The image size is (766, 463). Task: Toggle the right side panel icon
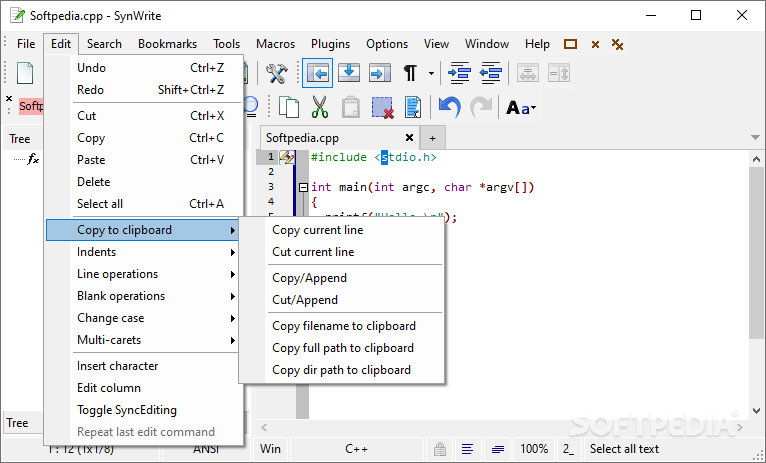tap(380, 73)
